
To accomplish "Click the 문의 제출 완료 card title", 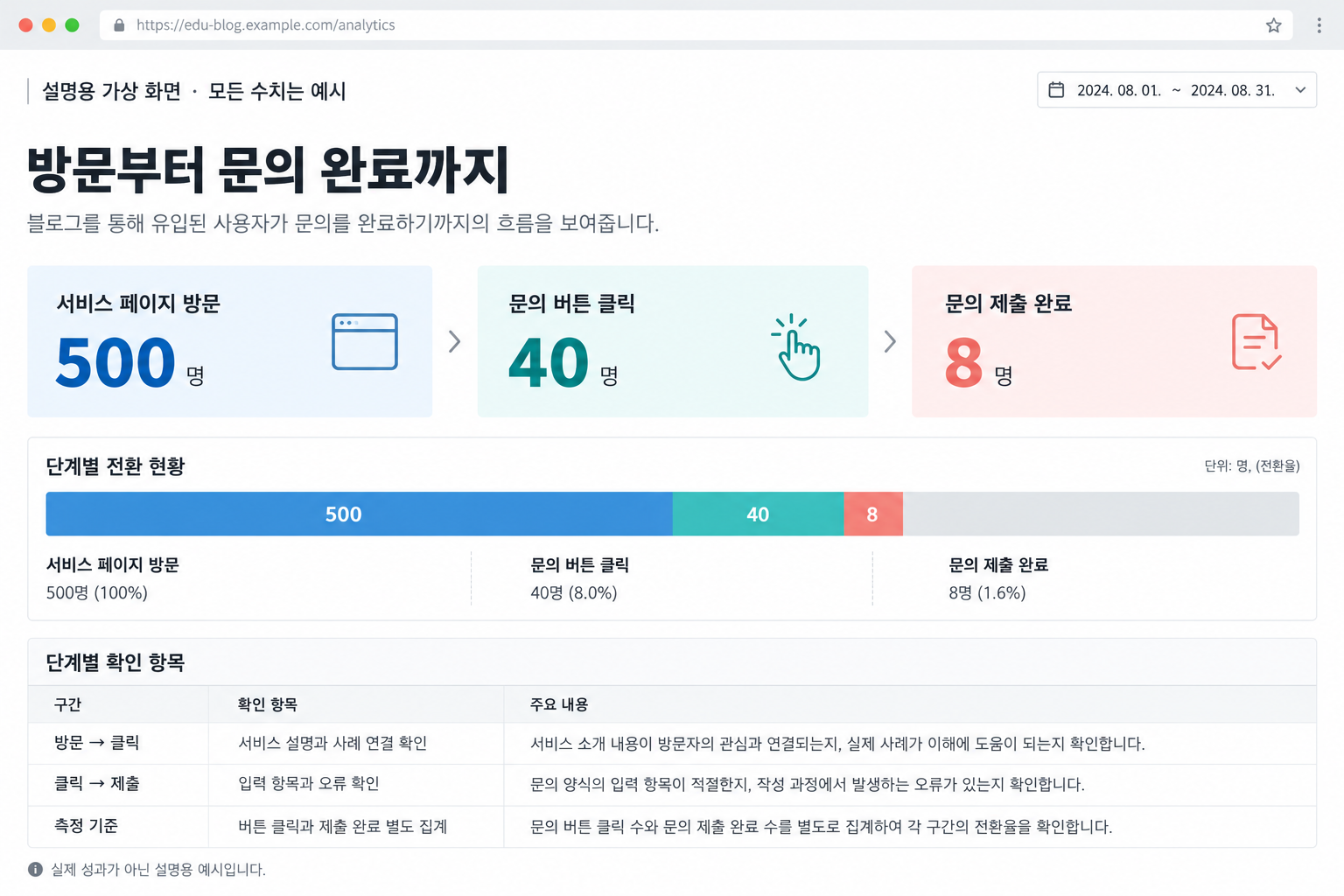I will (x=1009, y=304).
